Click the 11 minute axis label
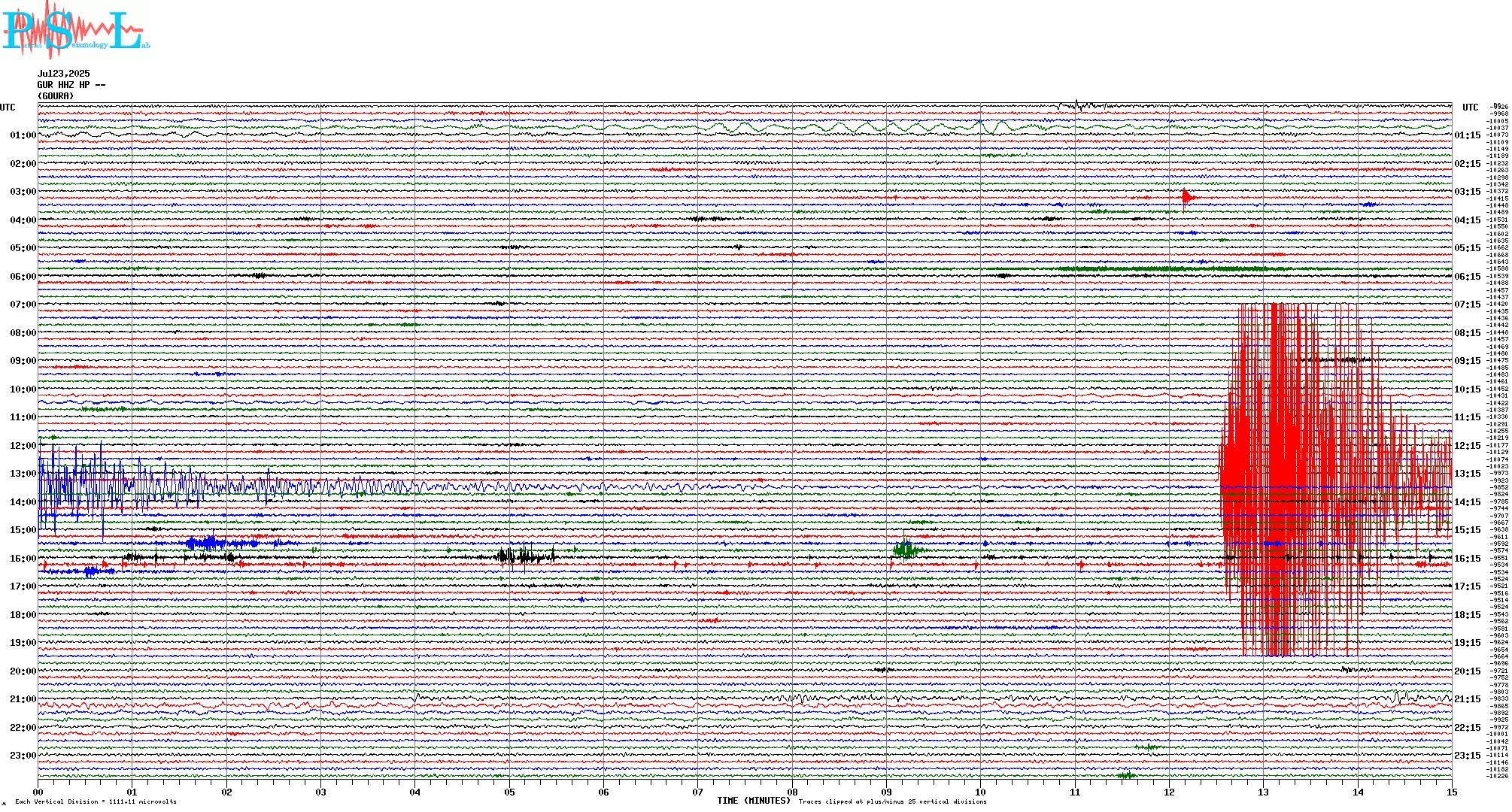 (1076, 792)
